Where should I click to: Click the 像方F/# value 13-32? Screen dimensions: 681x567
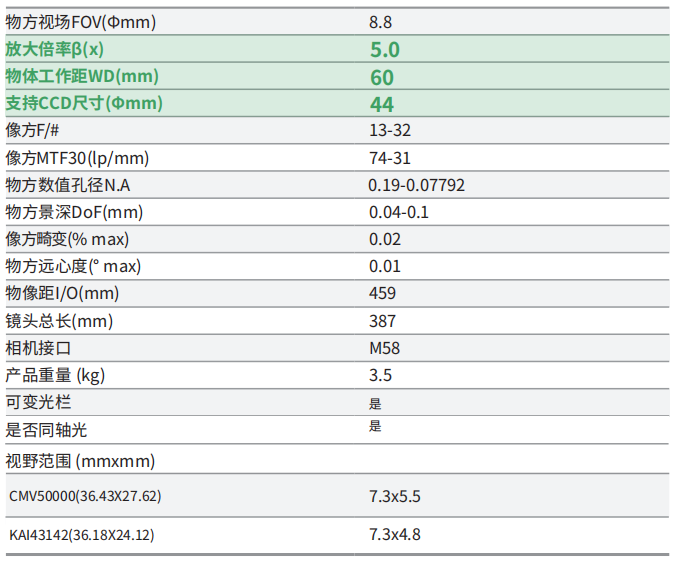(390, 131)
